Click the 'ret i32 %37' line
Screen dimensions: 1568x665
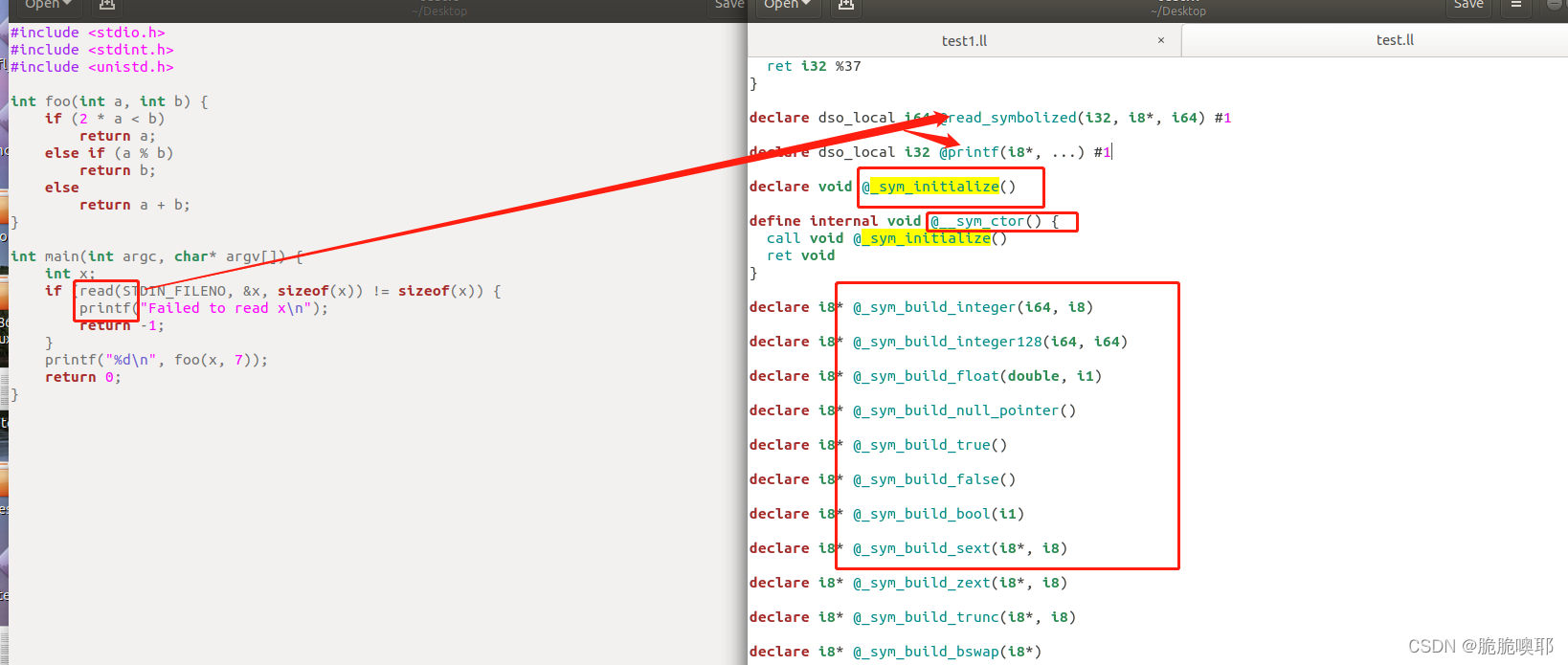click(x=814, y=66)
